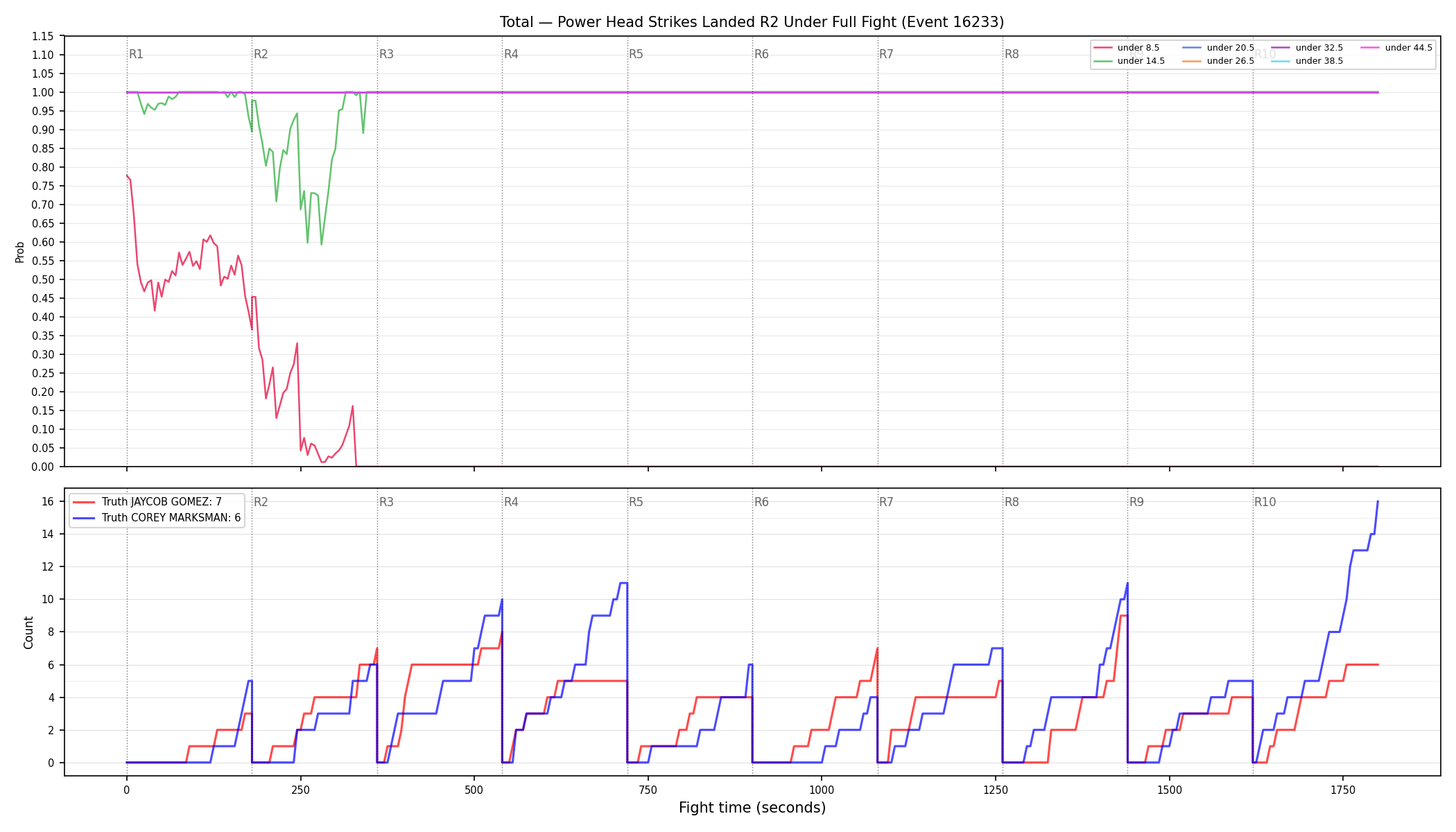Image resolution: width=1456 pixels, height=832 pixels.
Task: Click the 1.00 tick on the Prob axis
Action: tap(43, 93)
